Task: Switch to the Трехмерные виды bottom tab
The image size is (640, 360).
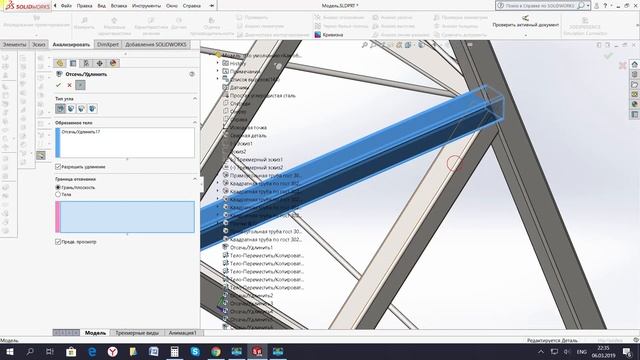Action: coord(137,333)
